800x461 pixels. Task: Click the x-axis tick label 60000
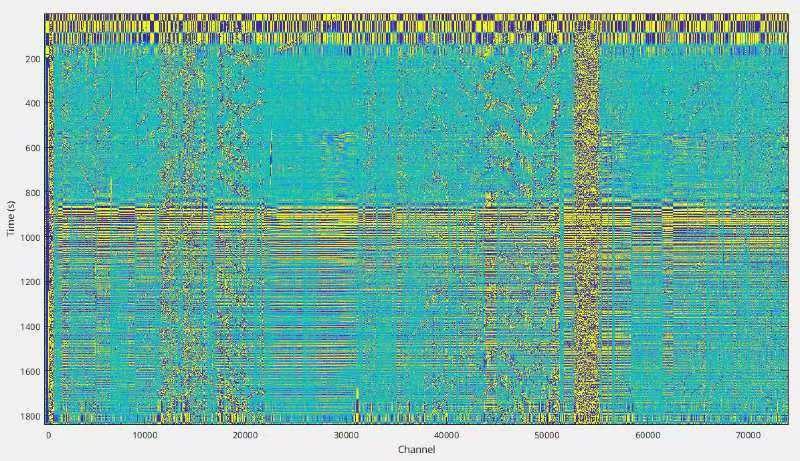(647, 435)
